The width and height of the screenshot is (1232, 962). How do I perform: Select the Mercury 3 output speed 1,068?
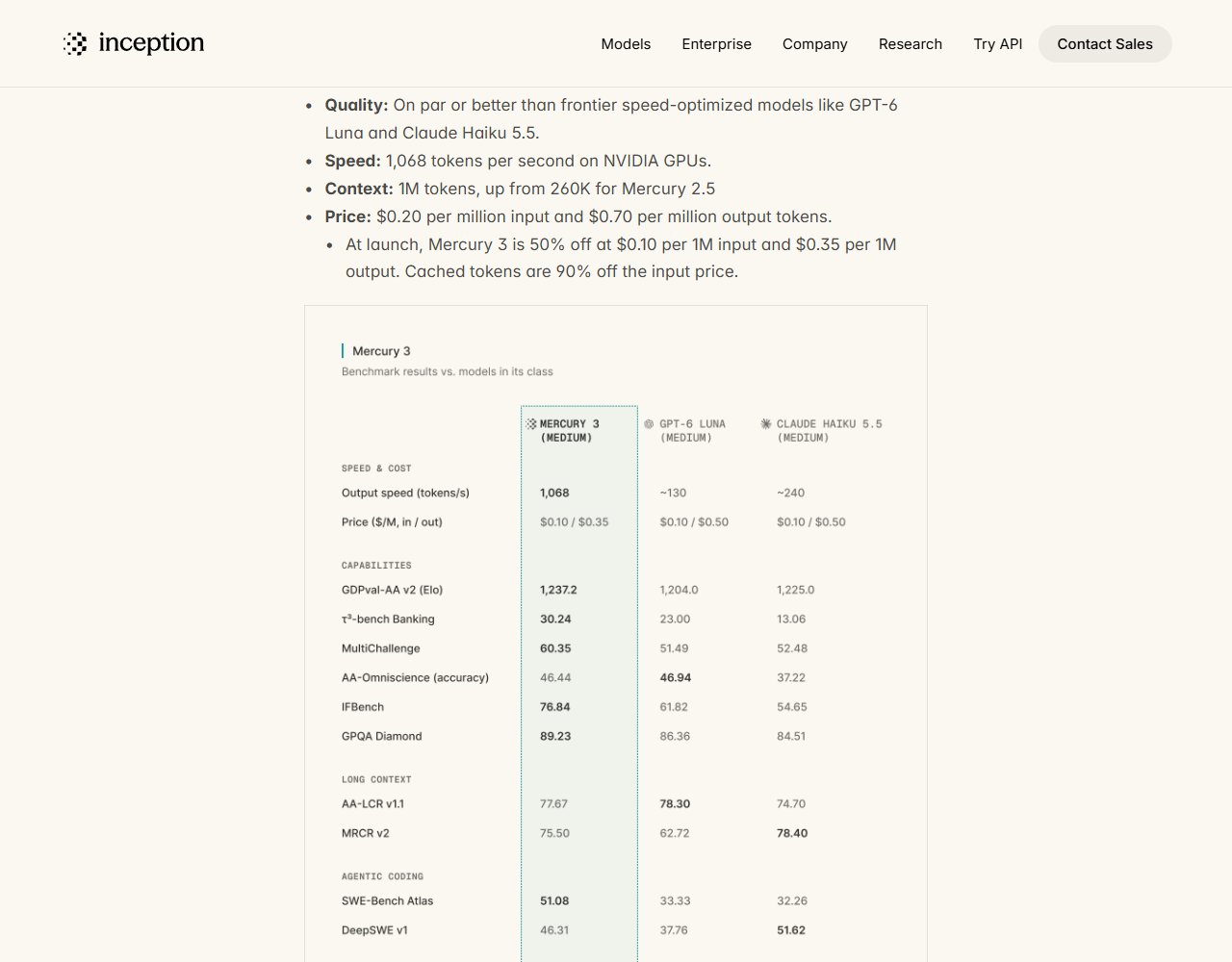554,493
